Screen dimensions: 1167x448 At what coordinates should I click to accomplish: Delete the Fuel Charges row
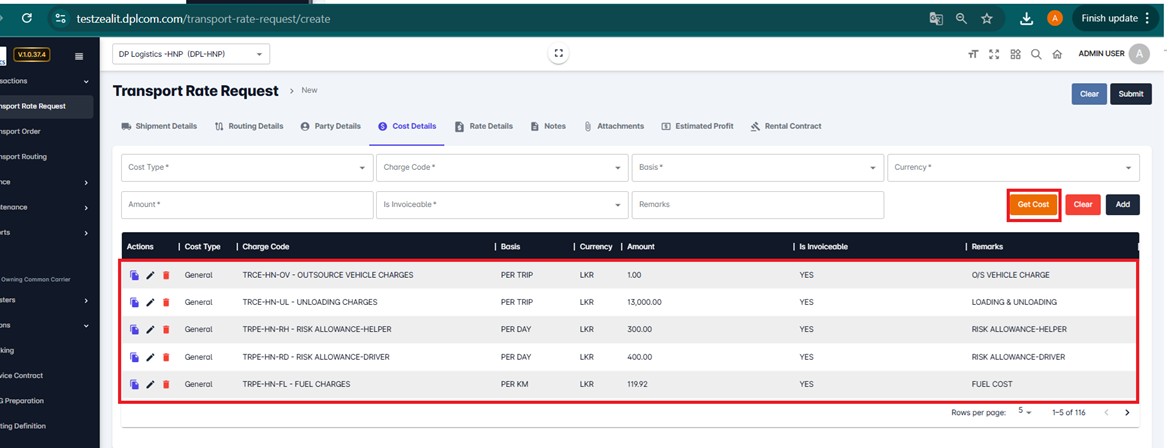click(166, 384)
